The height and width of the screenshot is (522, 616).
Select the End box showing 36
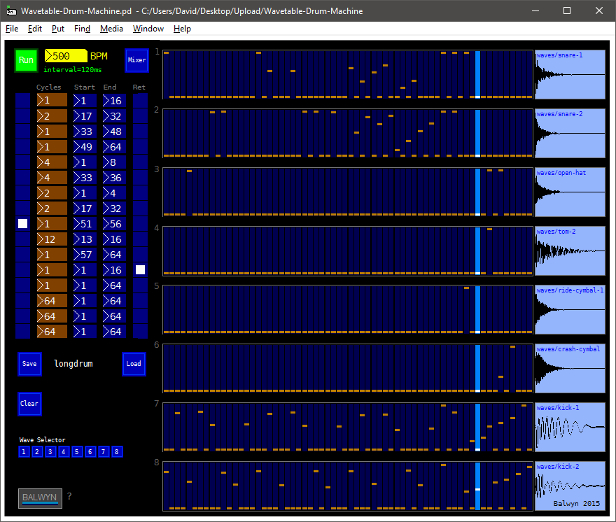click(114, 178)
